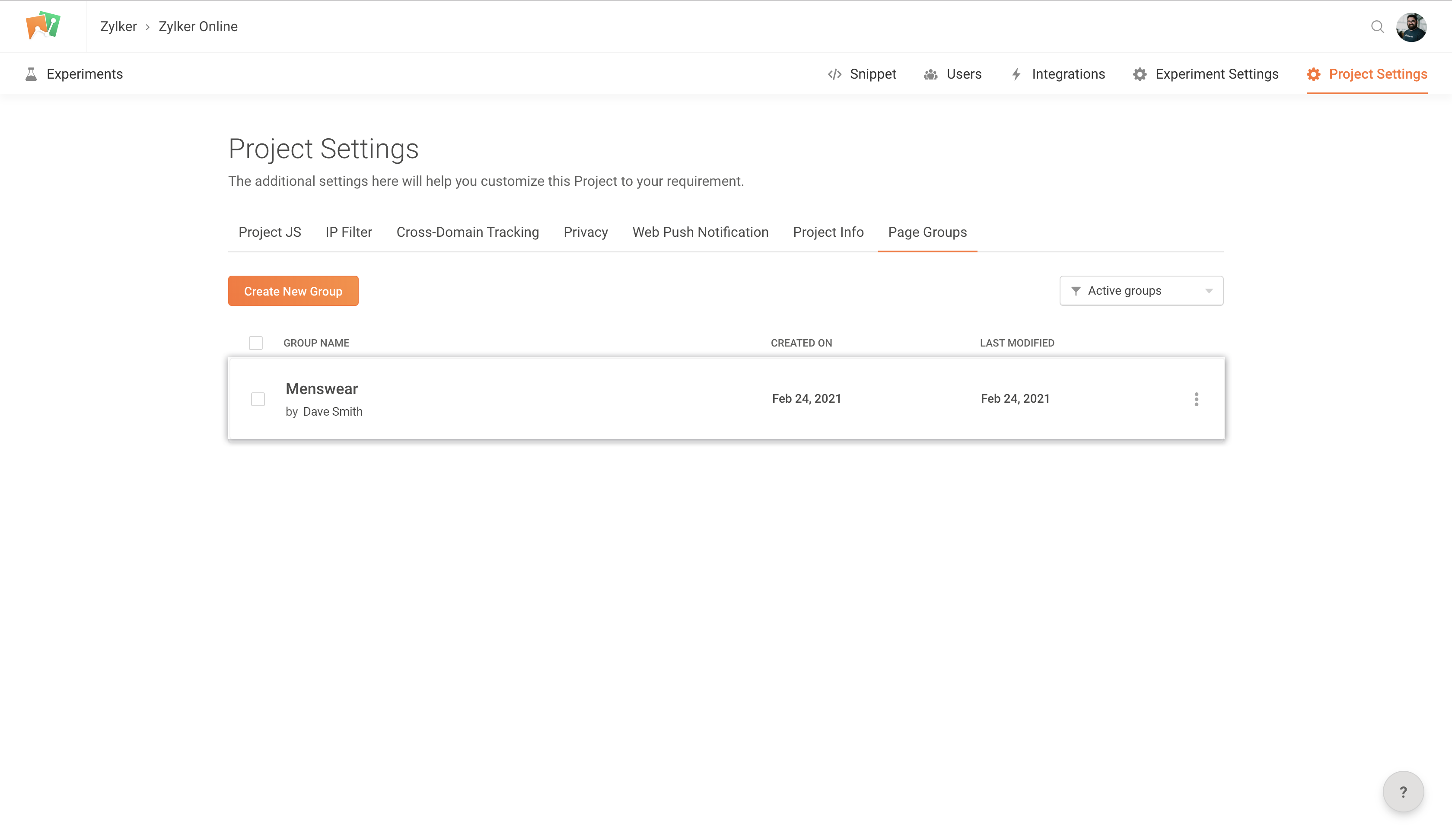Open the Menswear group name link
1452x840 pixels.
click(x=322, y=389)
